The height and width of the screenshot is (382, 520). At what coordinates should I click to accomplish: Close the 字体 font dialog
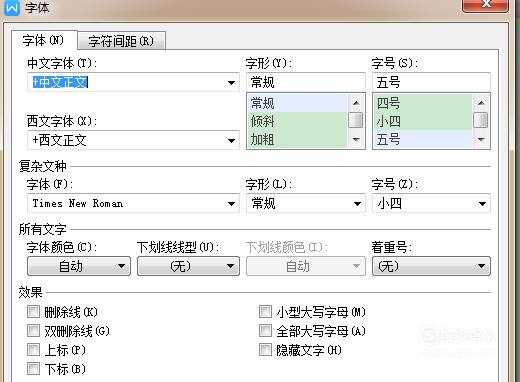coord(485,5)
